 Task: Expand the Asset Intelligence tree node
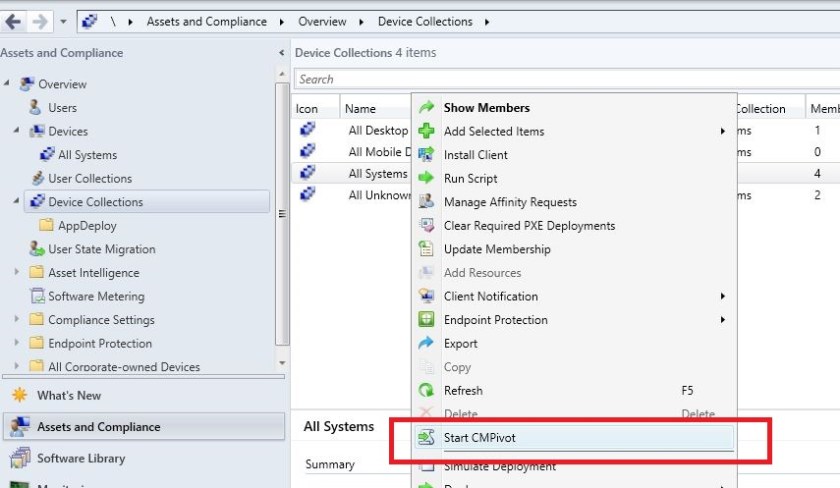pos(17,273)
